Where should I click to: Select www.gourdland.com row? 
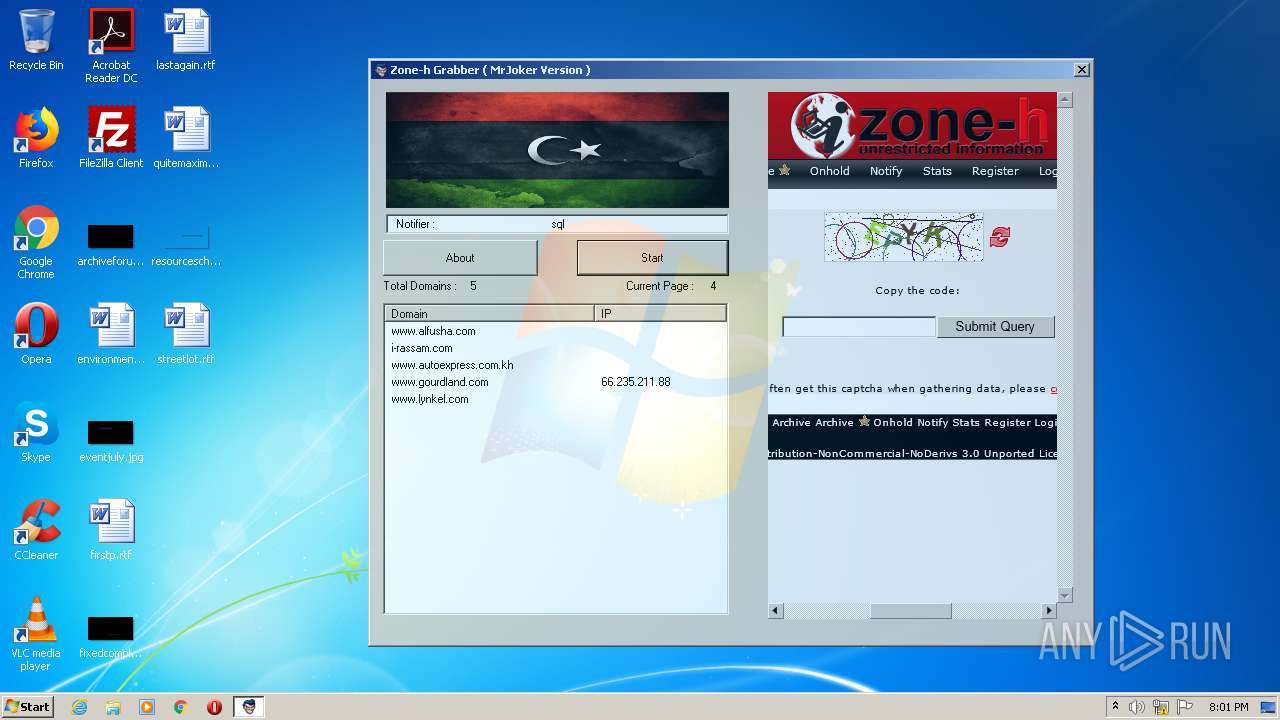click(x=439, y=382)
